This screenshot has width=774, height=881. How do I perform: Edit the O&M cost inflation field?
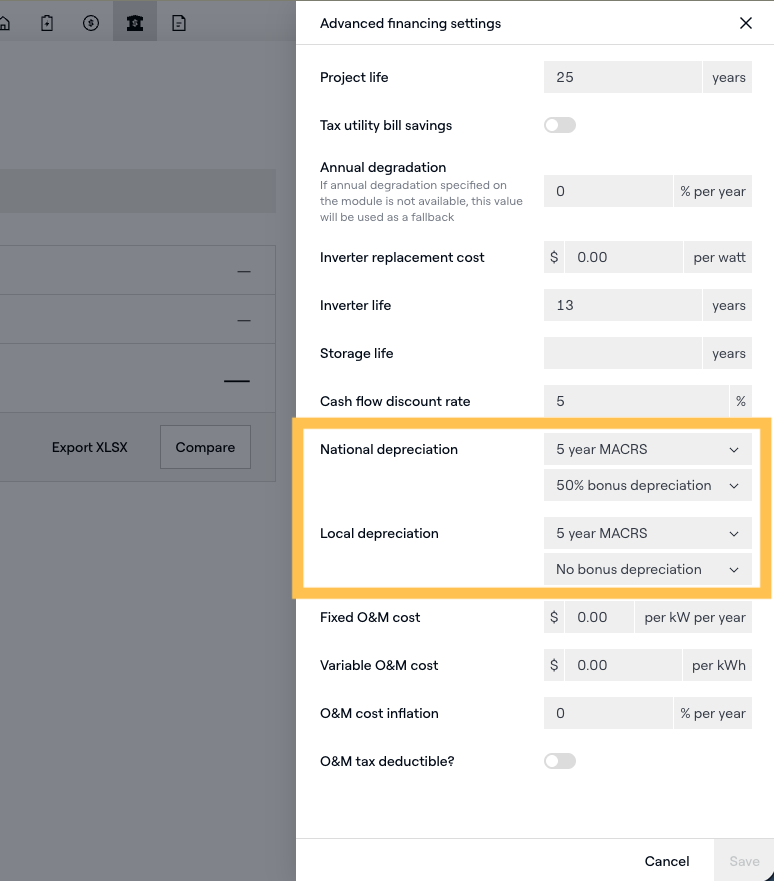click(x=608, y=713)
